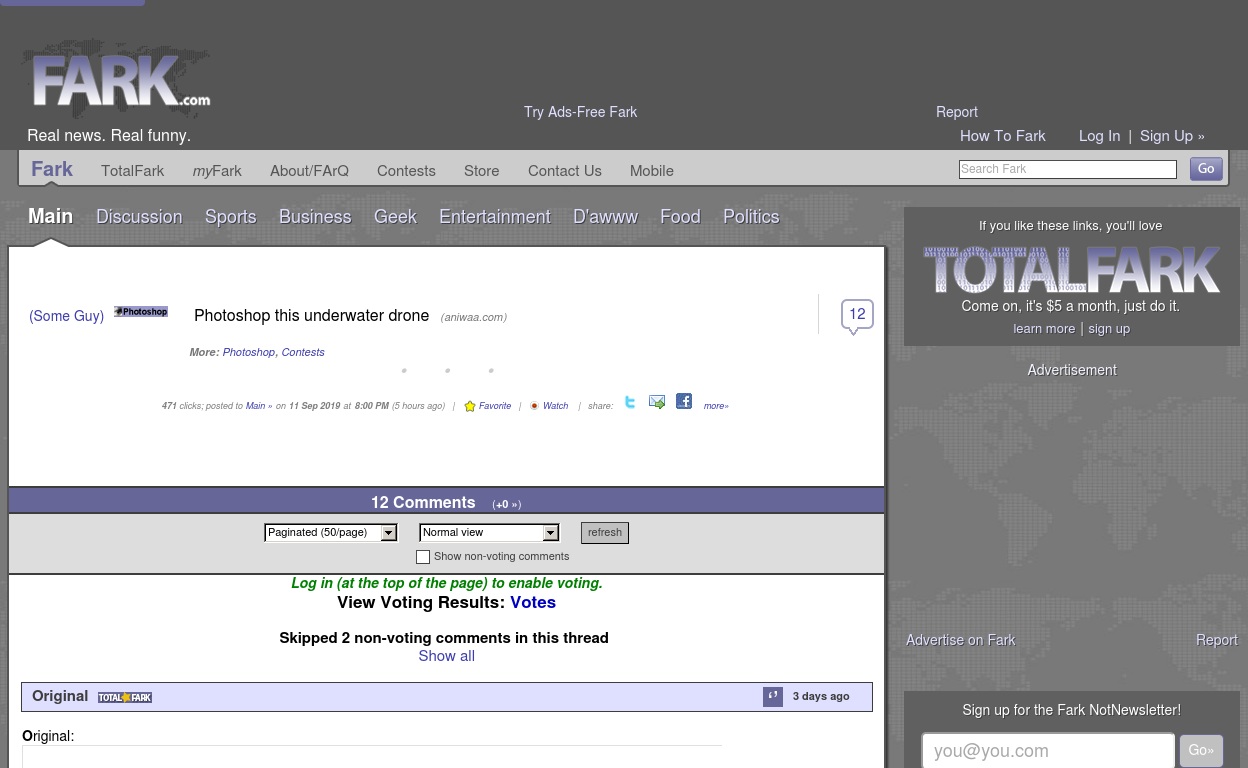Click the Go» newsletter button
1248x768 pixels.
click(1201, 751)
